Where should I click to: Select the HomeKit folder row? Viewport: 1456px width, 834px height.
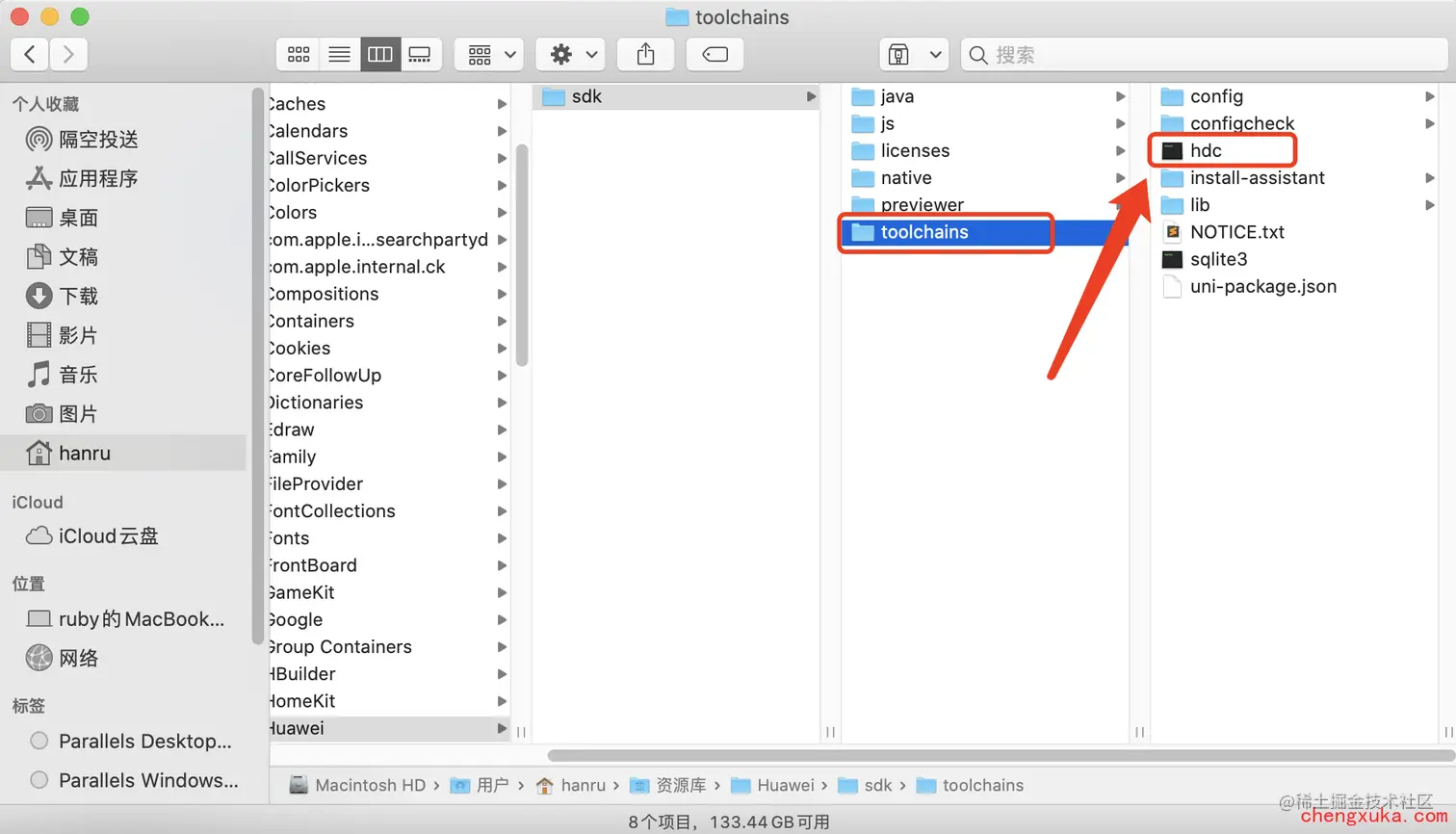[x=390, y=701]
